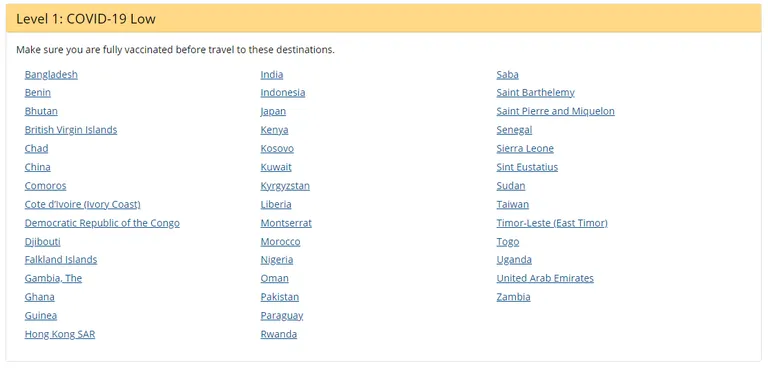Select United Arab Emirates link

[545, 278]
